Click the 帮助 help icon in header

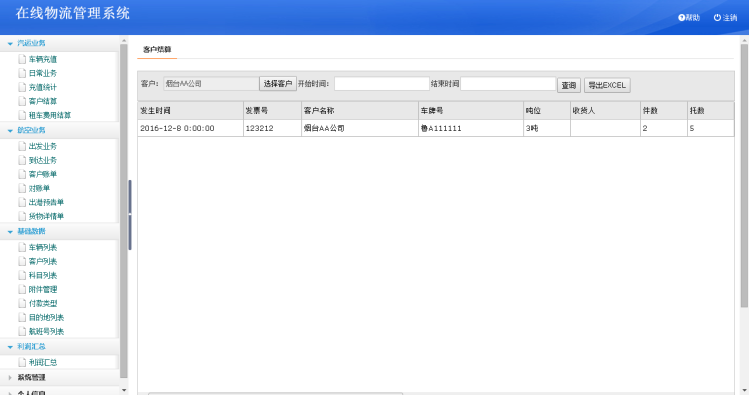click(682, 18)
